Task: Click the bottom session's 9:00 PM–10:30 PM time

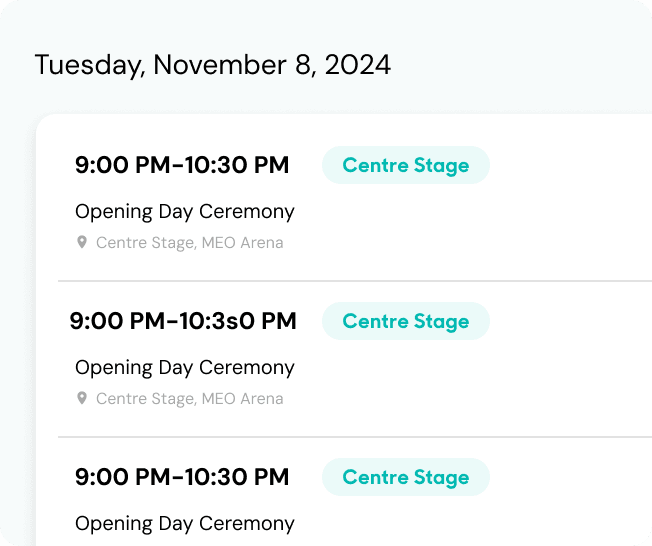Action: pyautogui.click(x=182, y=477)
